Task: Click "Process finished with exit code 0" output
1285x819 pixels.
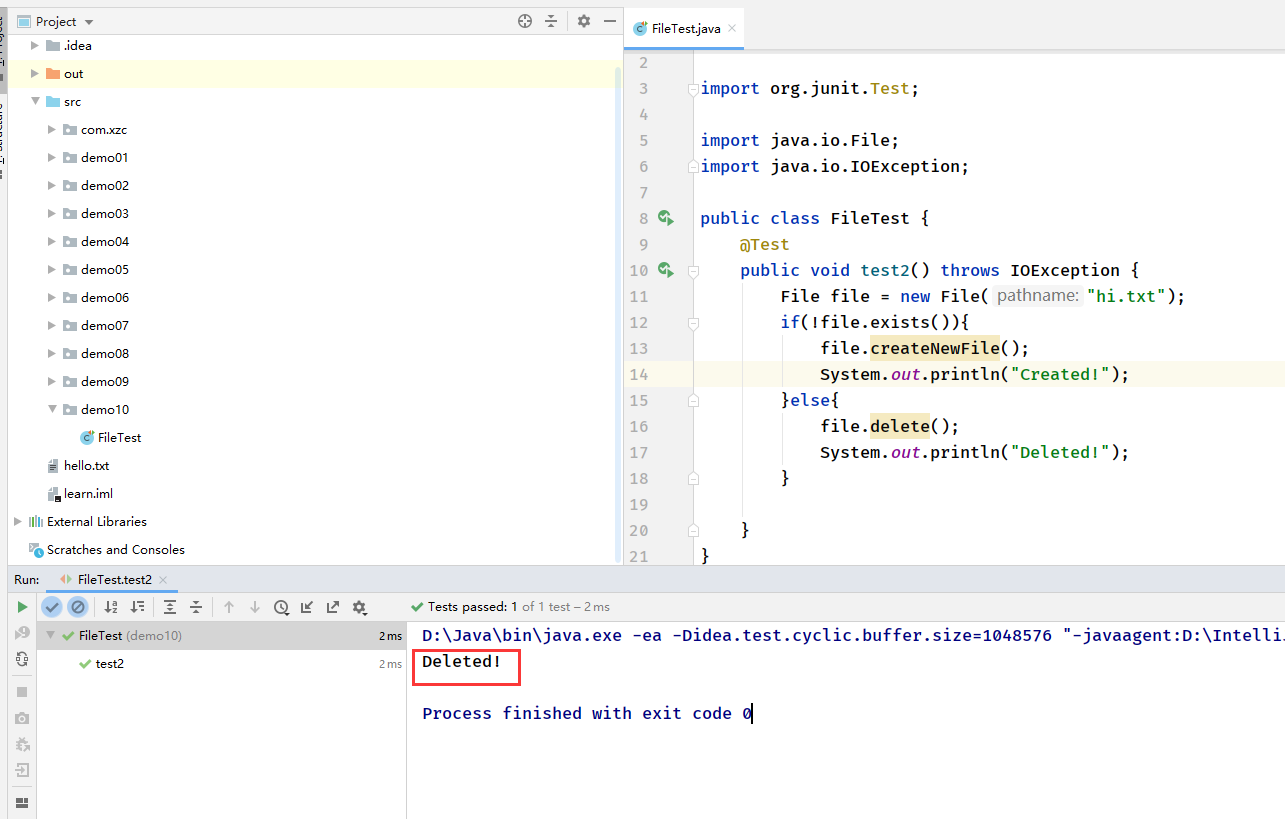Action: tap(587, 713)
